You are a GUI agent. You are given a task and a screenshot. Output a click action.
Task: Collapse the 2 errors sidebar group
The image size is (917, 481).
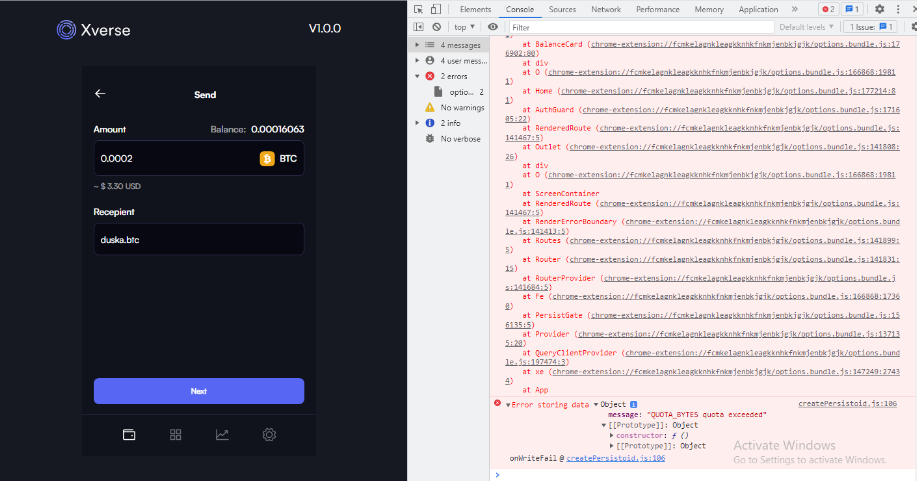click(417, 76)
